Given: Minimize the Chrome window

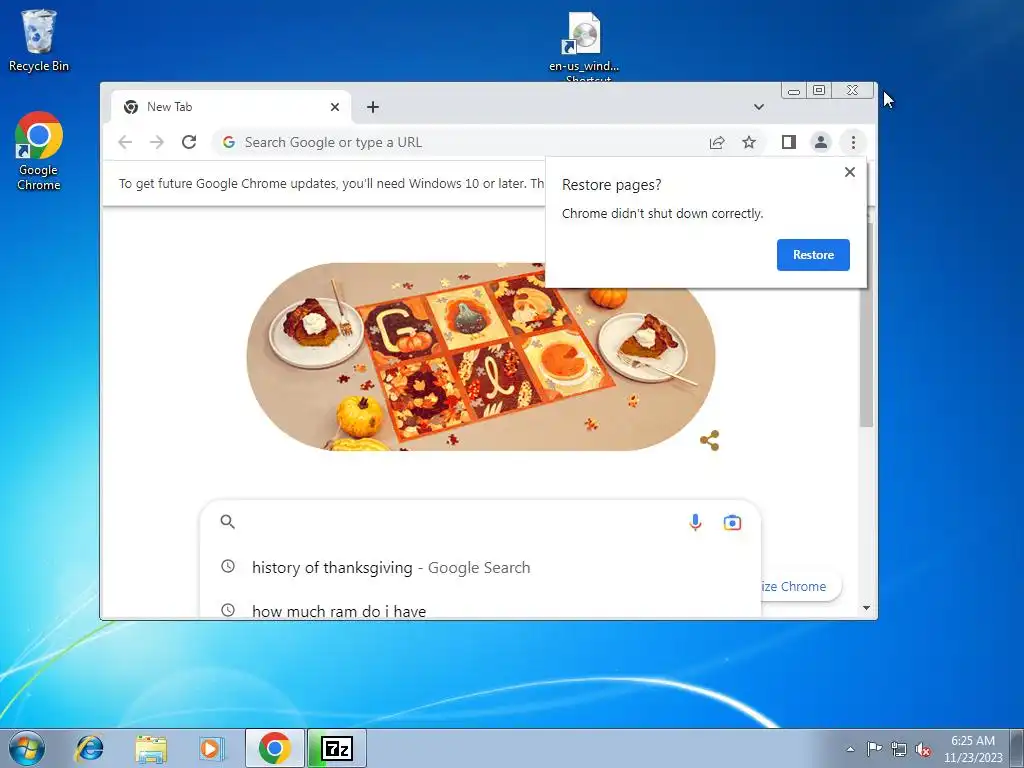Looking at the screenshot, I should [793, 90].
